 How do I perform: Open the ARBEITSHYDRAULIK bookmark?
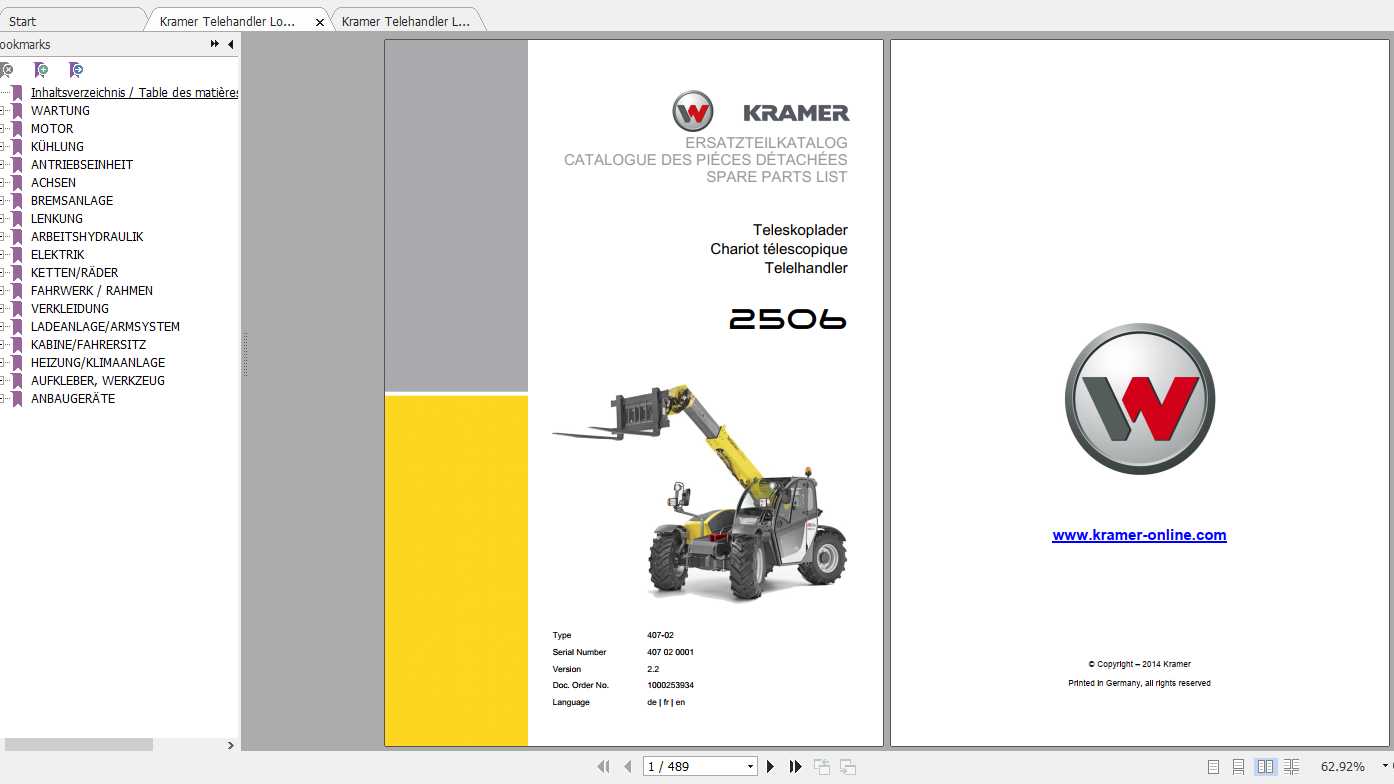click(x=87, y=237)
